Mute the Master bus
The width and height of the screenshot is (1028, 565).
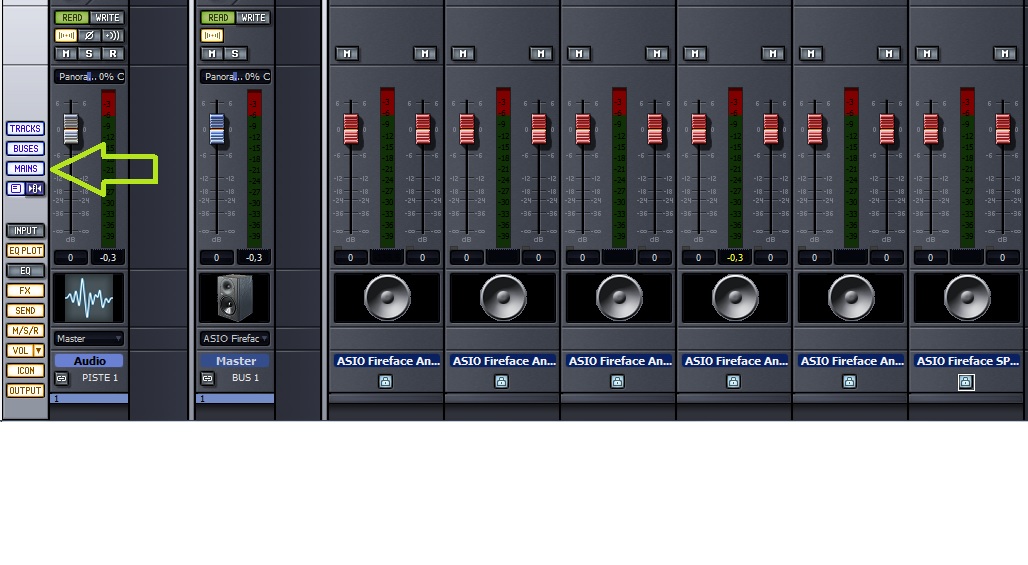[212, 54]
